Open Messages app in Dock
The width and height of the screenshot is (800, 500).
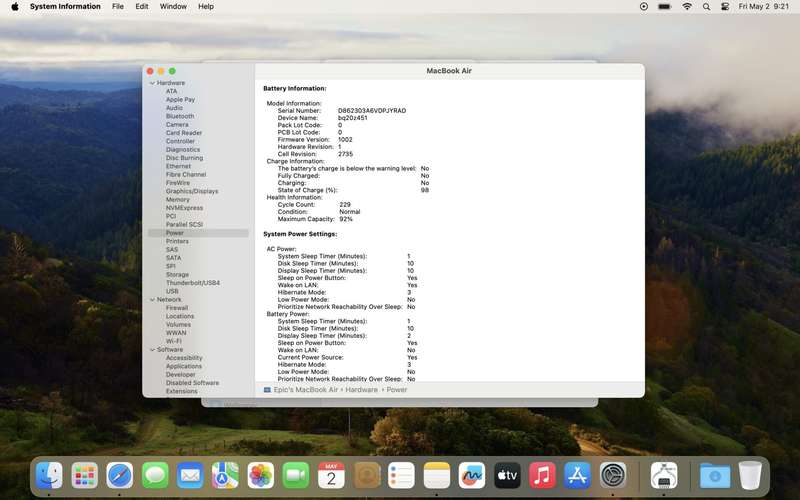tap(155, 475)
